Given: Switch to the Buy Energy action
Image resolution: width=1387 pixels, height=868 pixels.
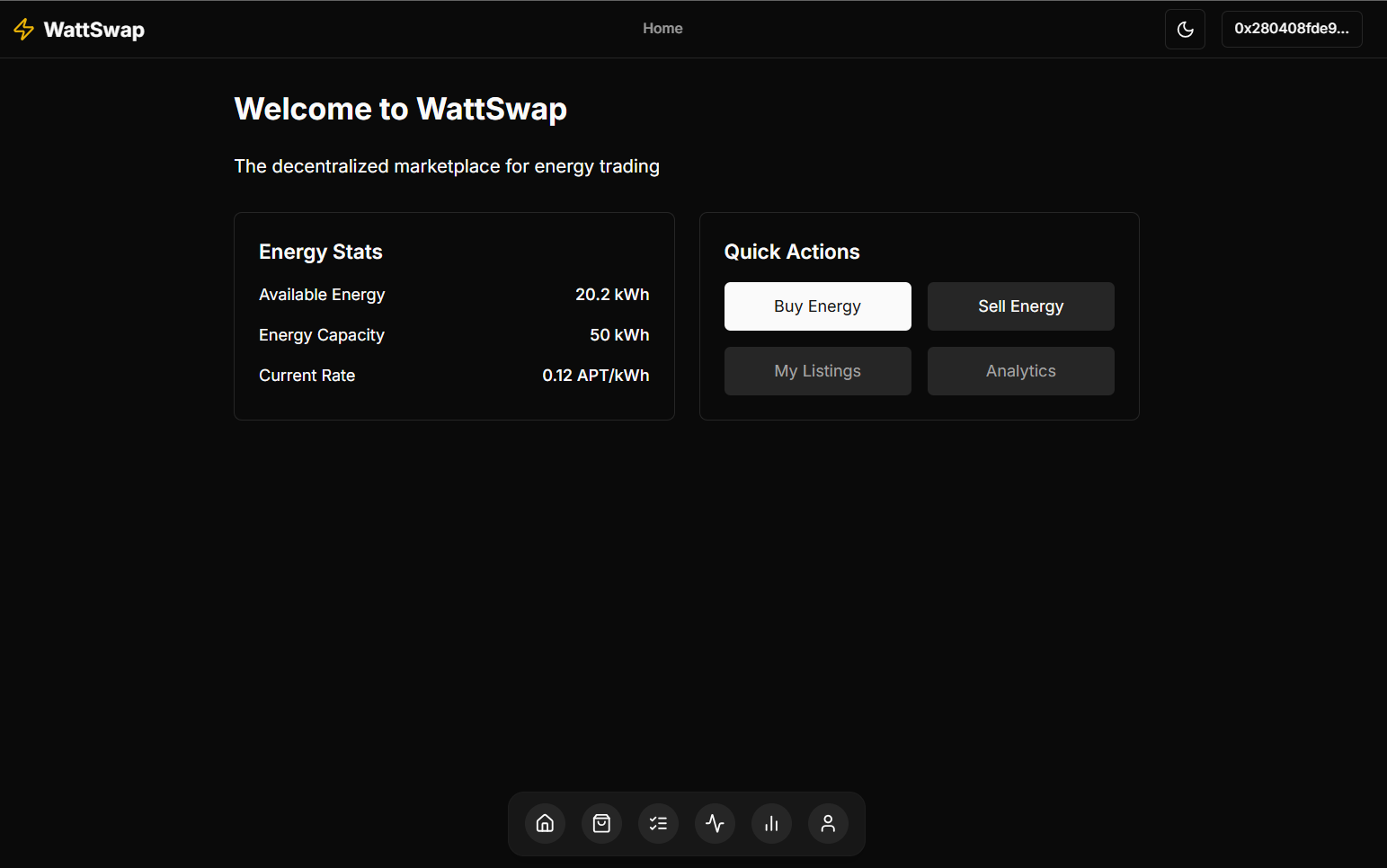Looking at the screenshot, I should (817, 306).
